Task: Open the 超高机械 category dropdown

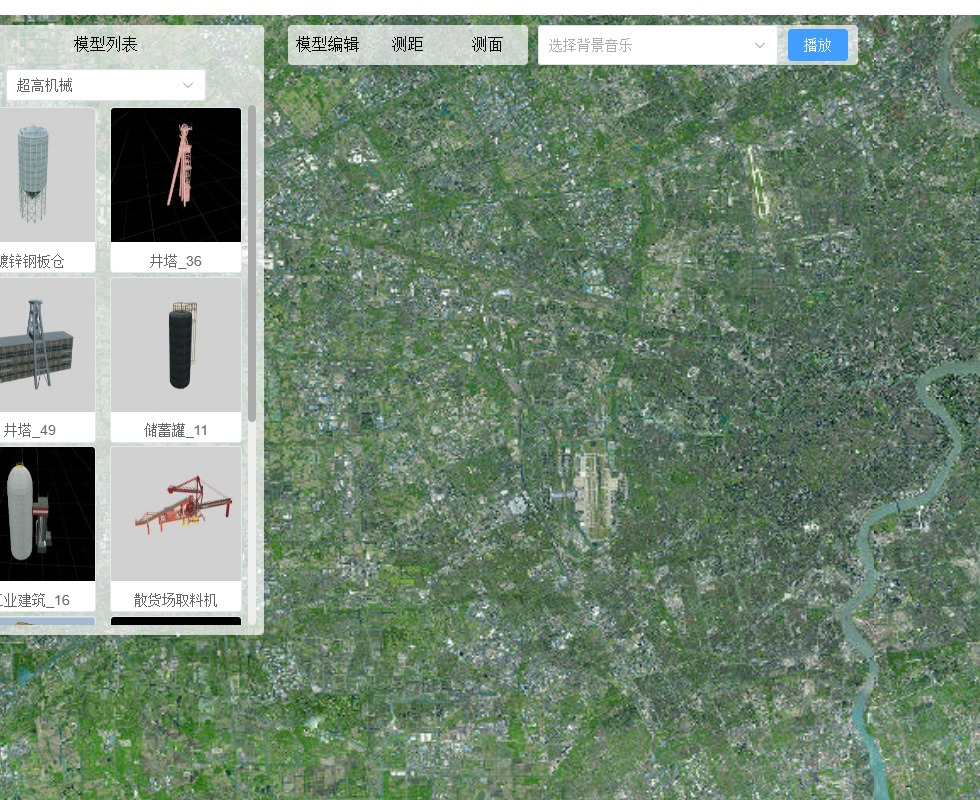Action: tap(105, 85)
